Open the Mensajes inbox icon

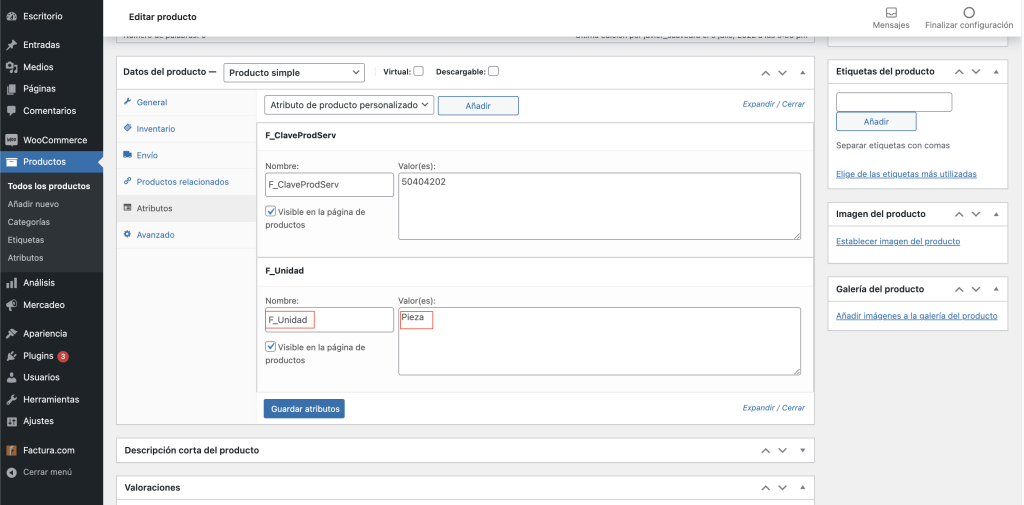[891, 12]
